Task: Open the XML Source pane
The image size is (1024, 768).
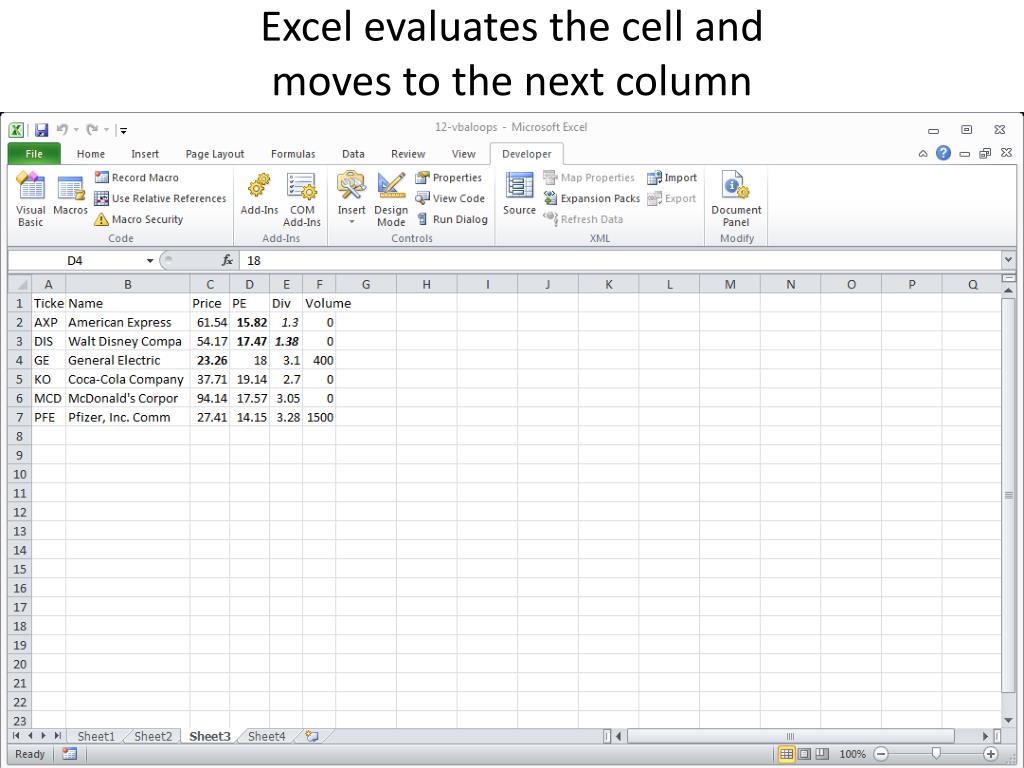Action: coord(519,194)
